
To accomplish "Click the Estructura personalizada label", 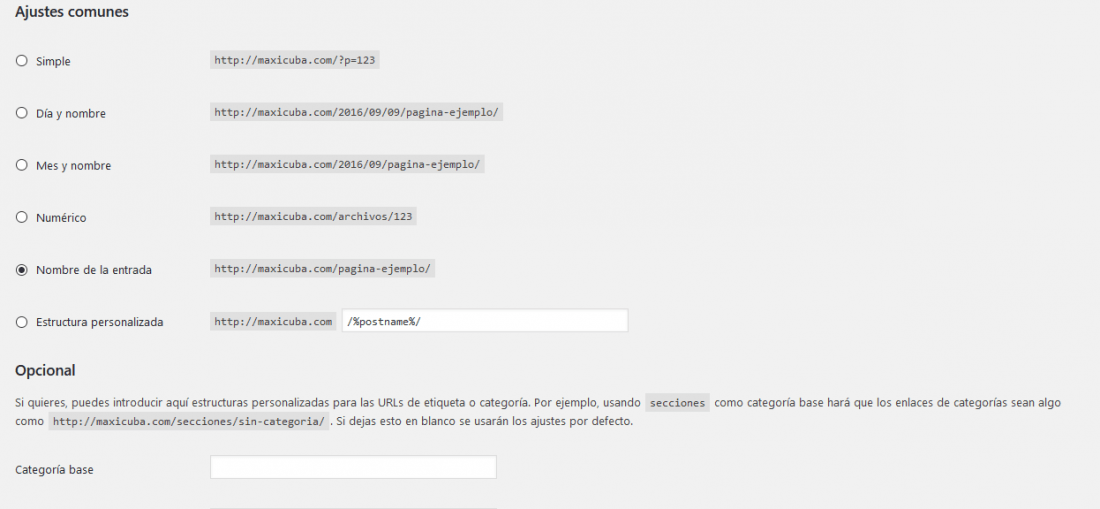I will (100, 322).
